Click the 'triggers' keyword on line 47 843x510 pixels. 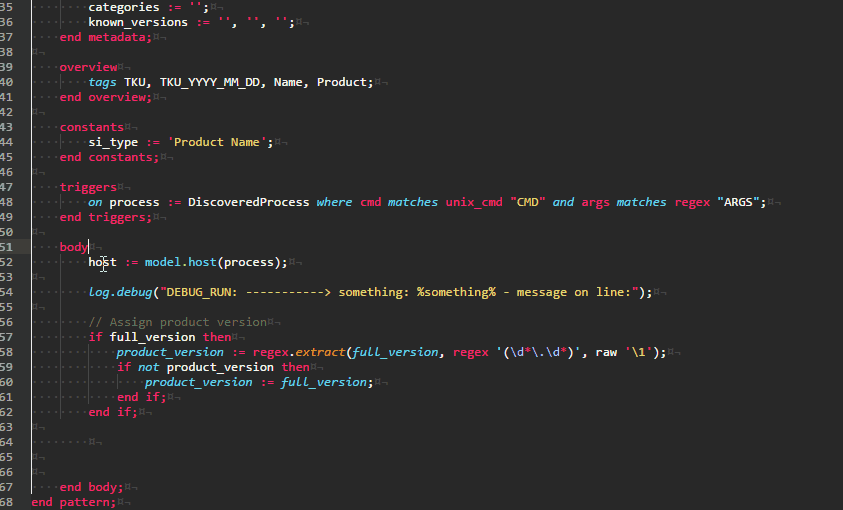(88, 187)
